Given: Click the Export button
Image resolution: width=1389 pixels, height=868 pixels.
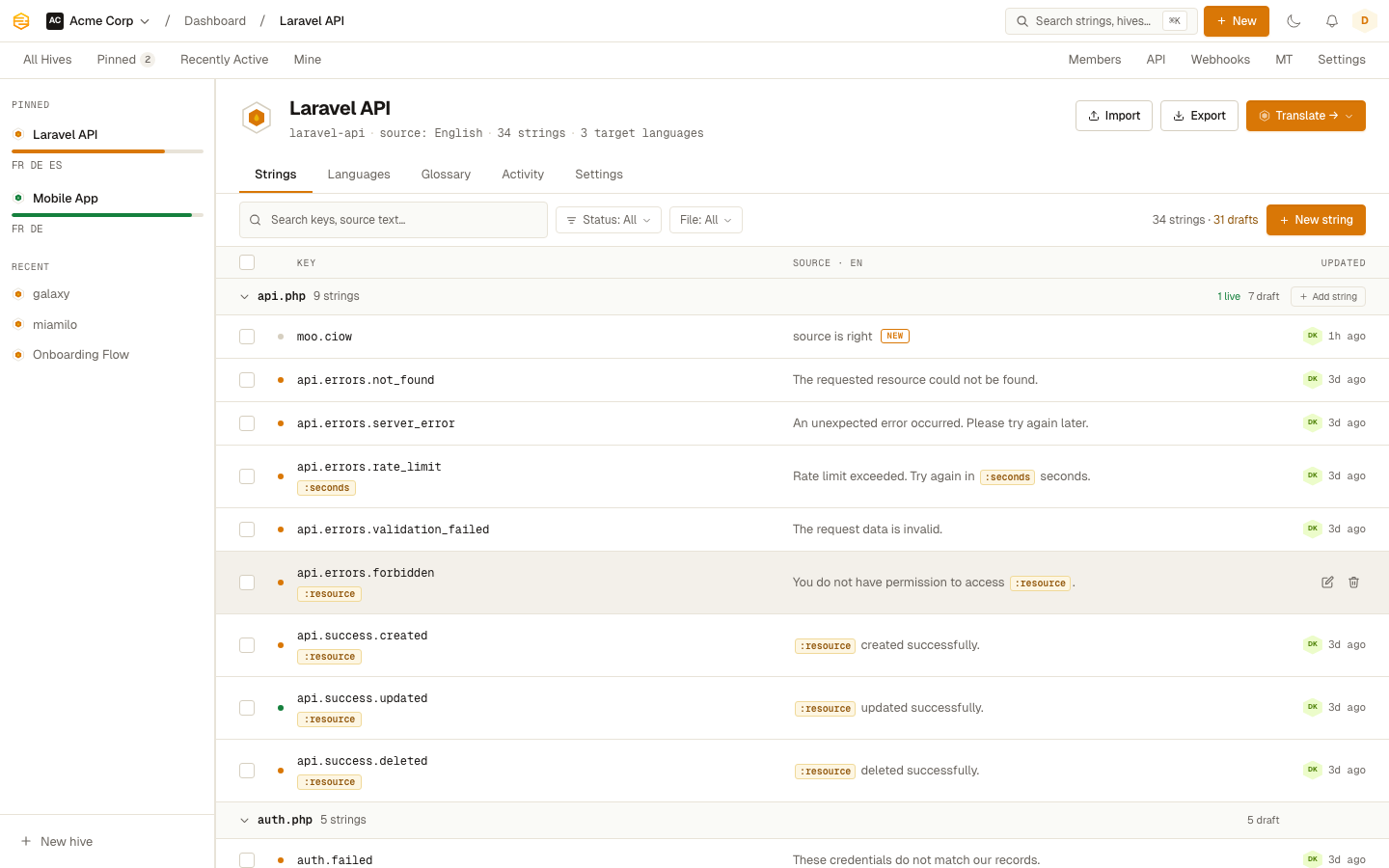Looking at the screenshot, I should 1199,116.
